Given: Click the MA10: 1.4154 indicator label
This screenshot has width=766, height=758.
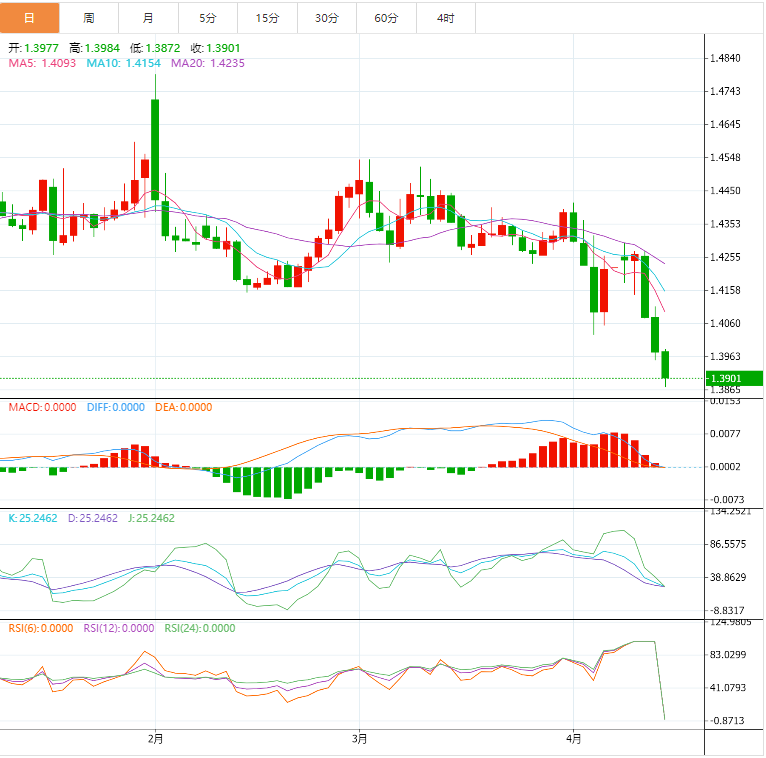Looking at the screenshot, I should [x=124, y=63].
